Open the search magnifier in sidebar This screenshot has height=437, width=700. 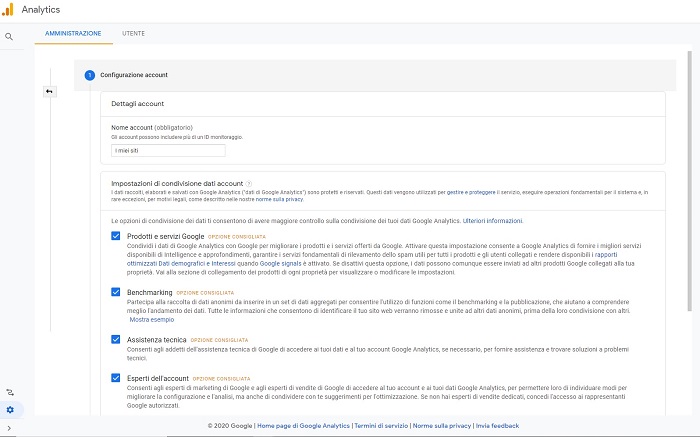click(x=9, y=37)
